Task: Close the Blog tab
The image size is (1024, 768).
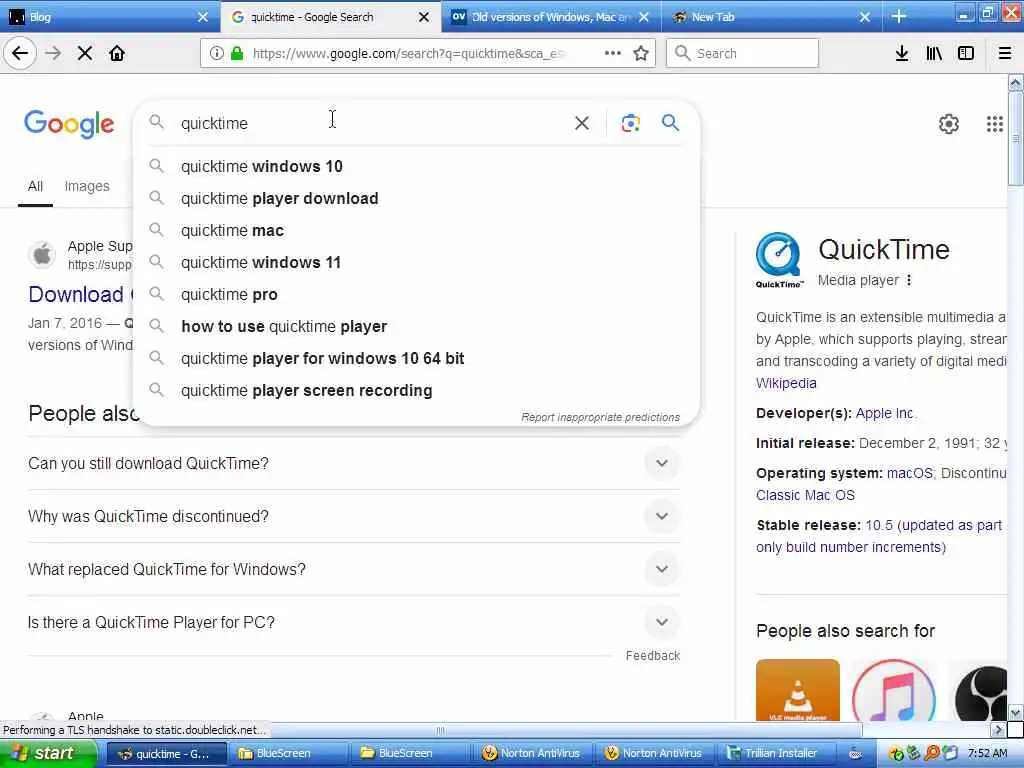Action: pyautogui.click(x=203, y=17)
